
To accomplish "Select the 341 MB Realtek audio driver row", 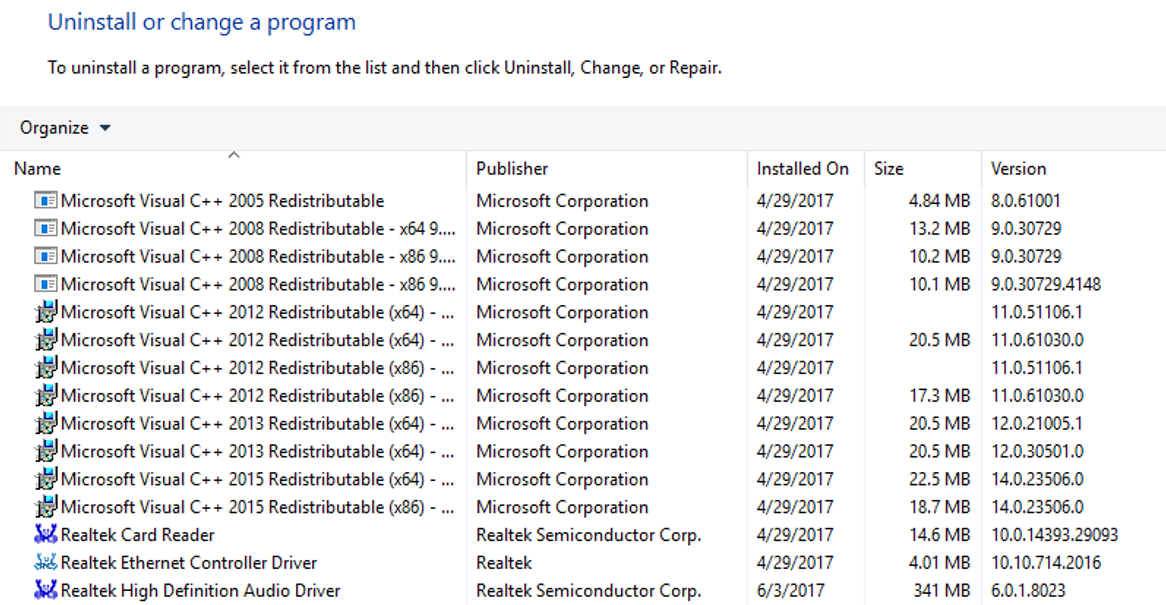I will tap(200, 591).
